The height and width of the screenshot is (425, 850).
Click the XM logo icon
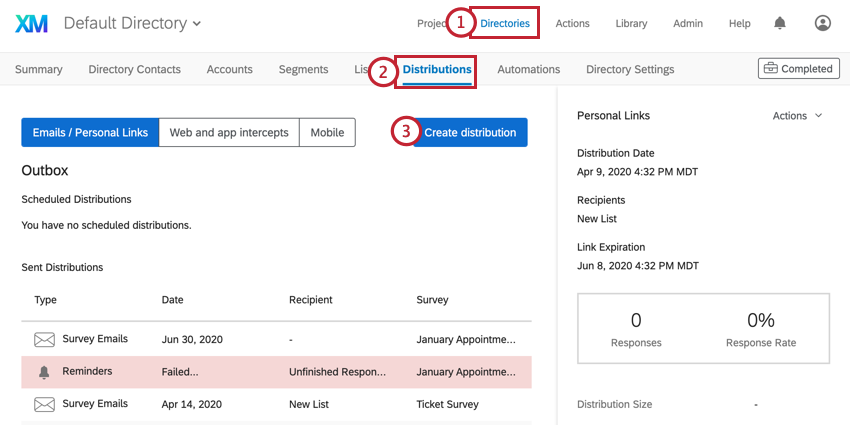[31, 23]
